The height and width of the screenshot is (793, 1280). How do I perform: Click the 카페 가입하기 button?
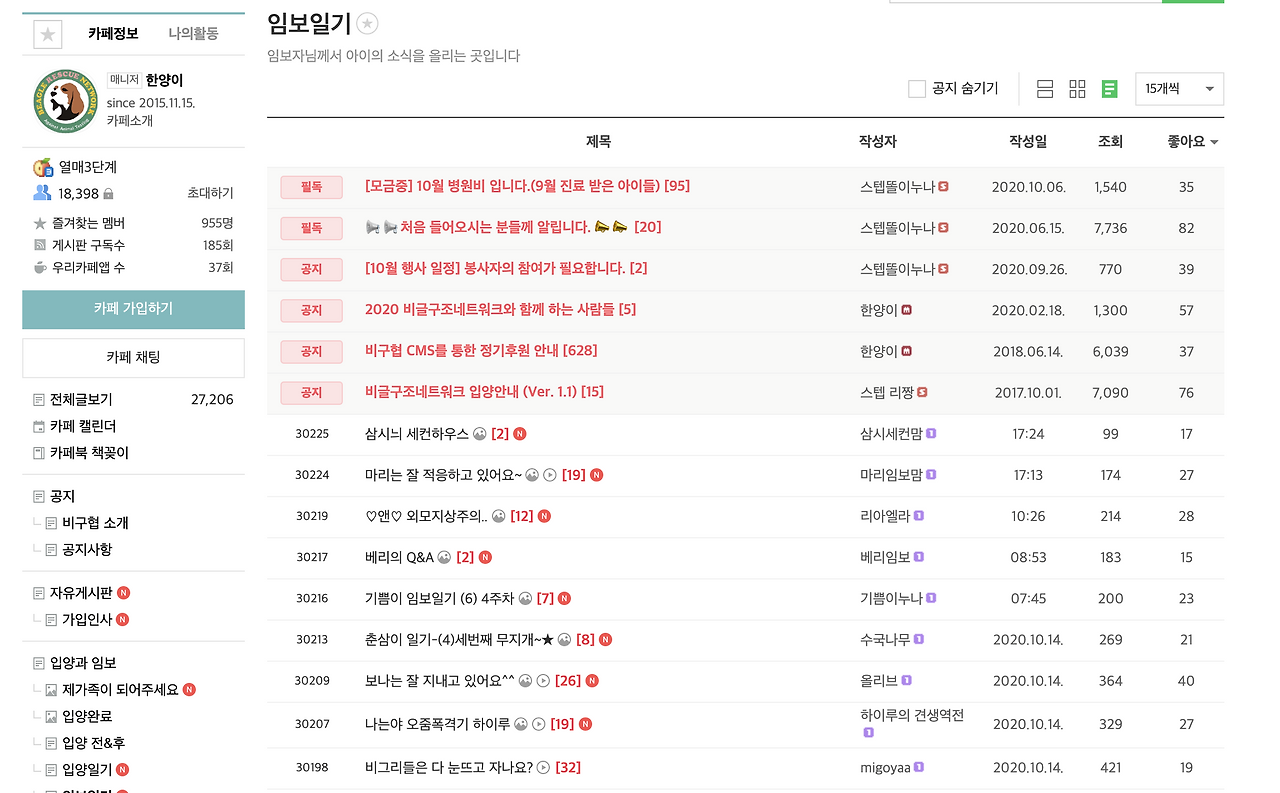point(133,309)
